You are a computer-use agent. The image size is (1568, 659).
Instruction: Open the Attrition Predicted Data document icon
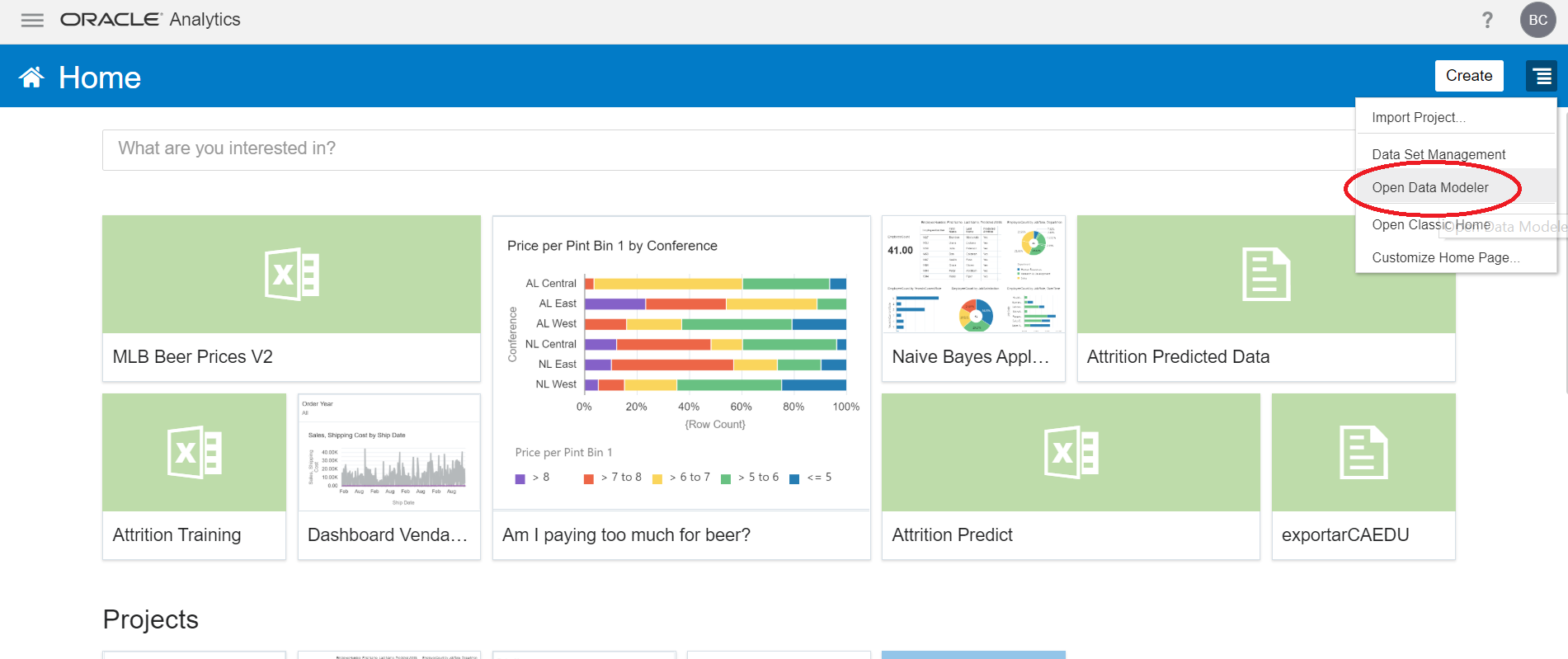[x=1266, y=274]
